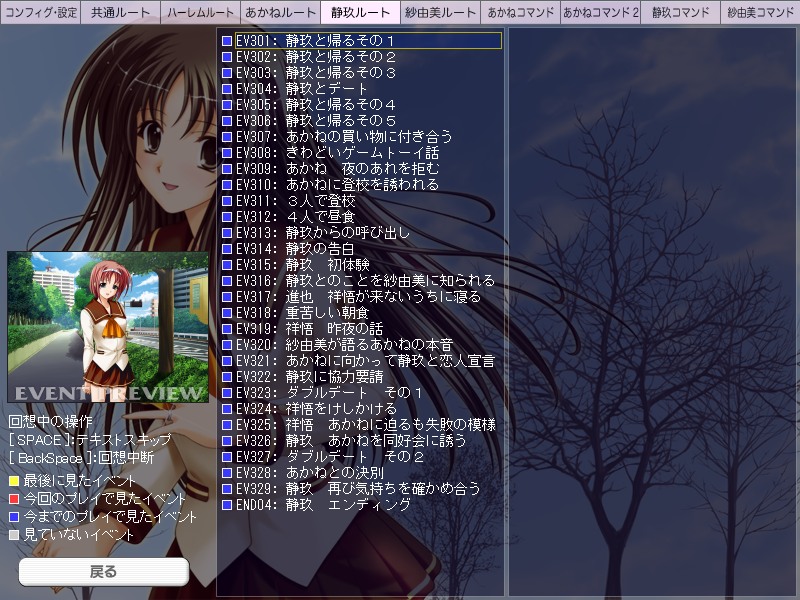Click blue marker icon beside EV310
Viewport: 800px width, 600px height.
pyautogui.click(x=227, y=185)
